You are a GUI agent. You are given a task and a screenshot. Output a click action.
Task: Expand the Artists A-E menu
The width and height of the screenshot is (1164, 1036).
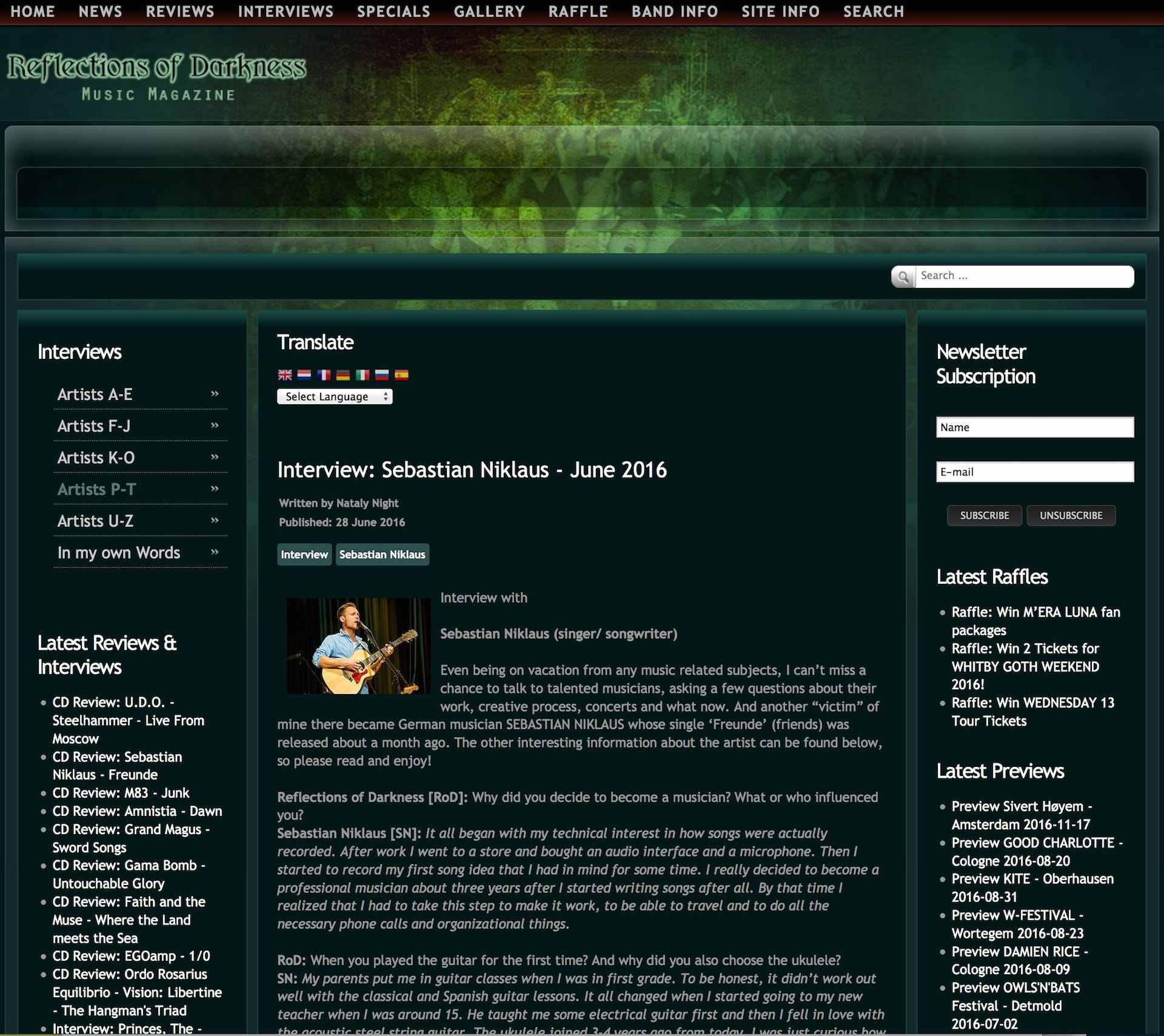pos(141,394)
